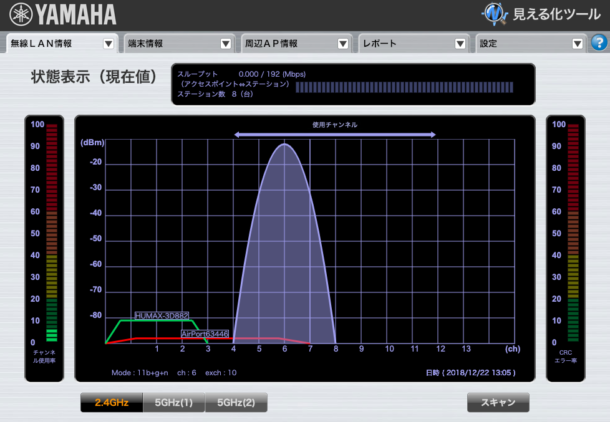Click the (ch) axis label
The width and height of the screenshot is (610, 422).
512,349
